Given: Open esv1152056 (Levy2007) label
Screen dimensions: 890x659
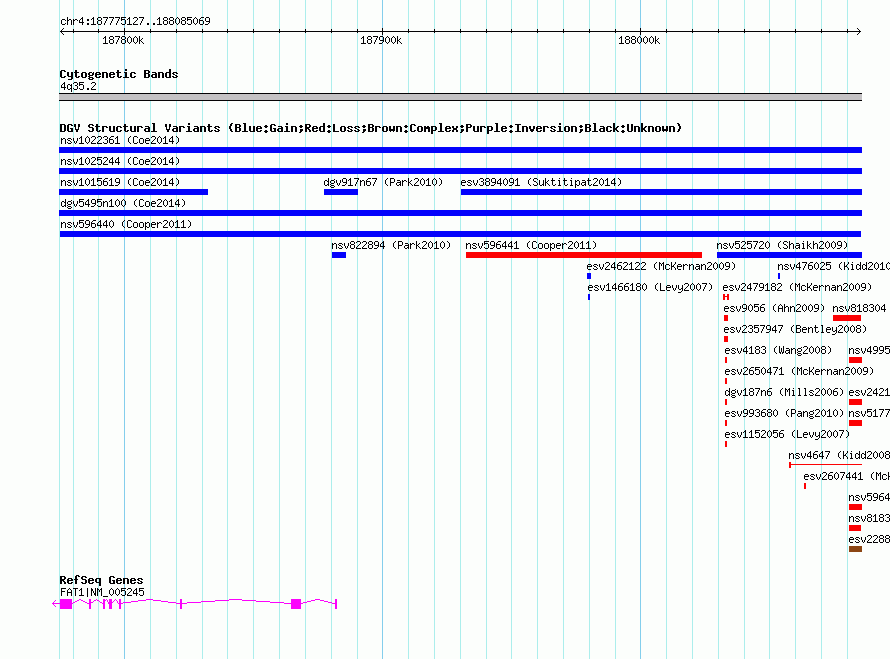Looking at the screenshot, I should click(787, 434).
